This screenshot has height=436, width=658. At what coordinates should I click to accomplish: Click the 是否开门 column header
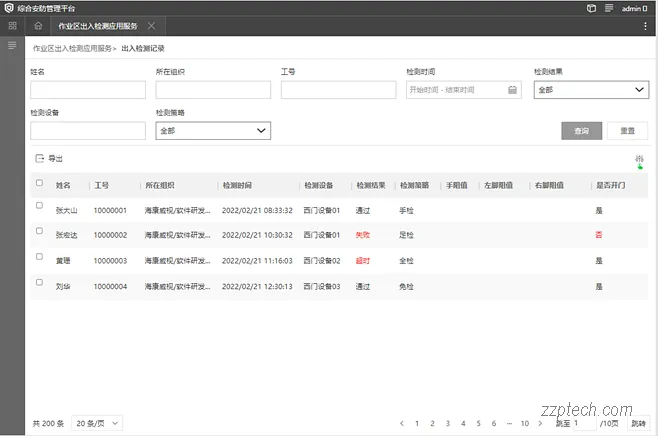pos(611,185)
